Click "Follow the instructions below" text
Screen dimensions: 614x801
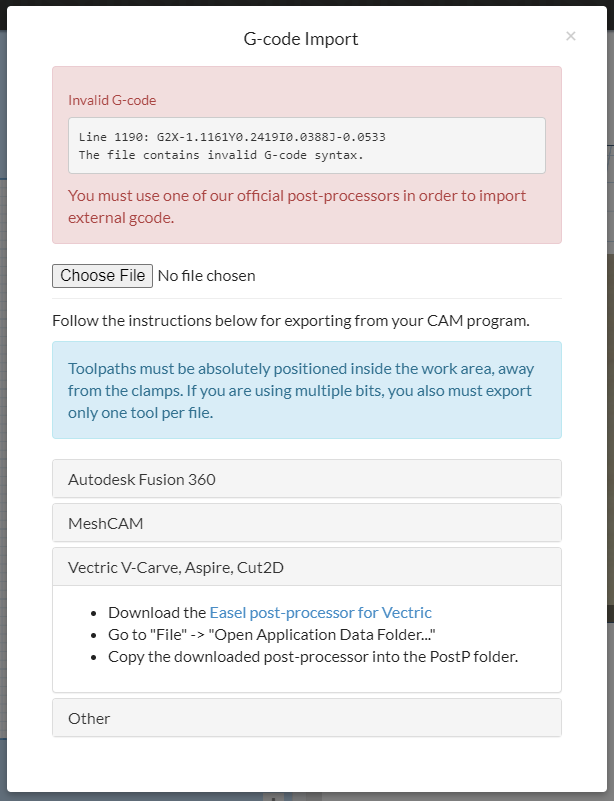coord(290,321)
